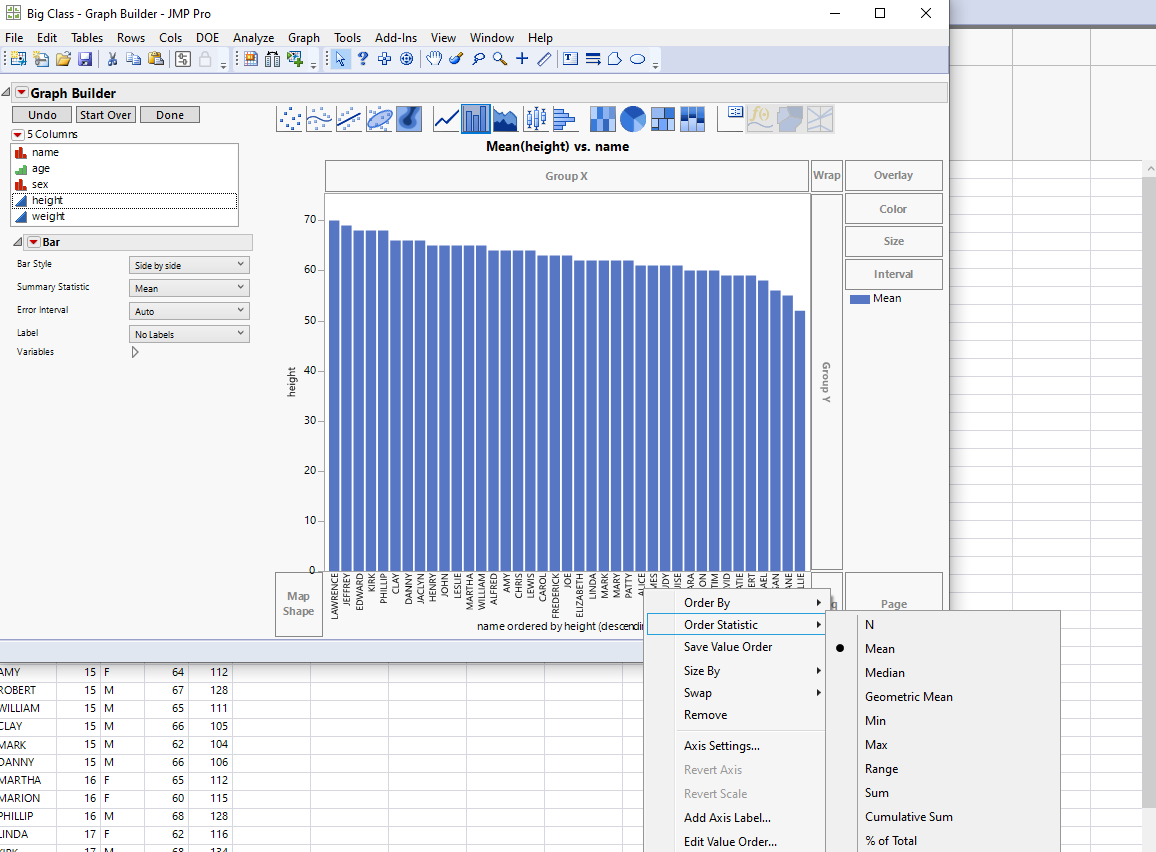Choose Sum as the order statistic
This screenshot has height=852, width=1156.
coord(876,793)
